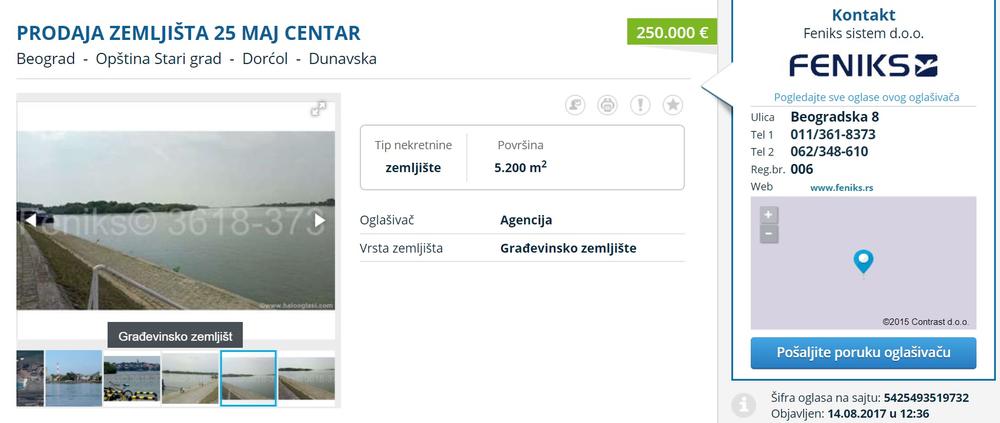Select the currently highlighted thumbnail
The width and height of the screenshot is (1000, 423).
click(x=248, y=378)
